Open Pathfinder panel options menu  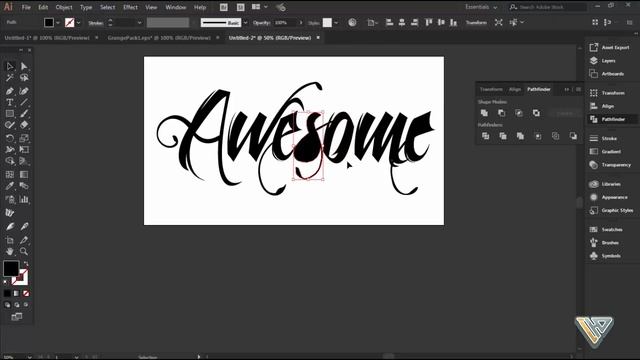tap(578, 89)
